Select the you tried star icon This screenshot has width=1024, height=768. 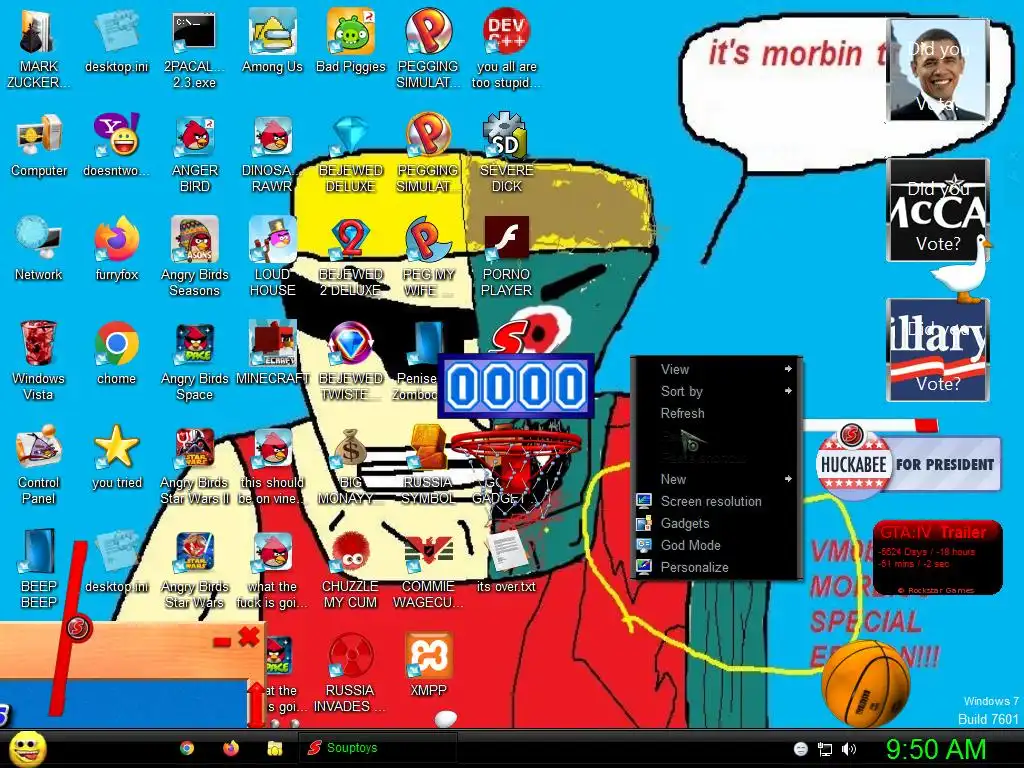click(116, 456)
